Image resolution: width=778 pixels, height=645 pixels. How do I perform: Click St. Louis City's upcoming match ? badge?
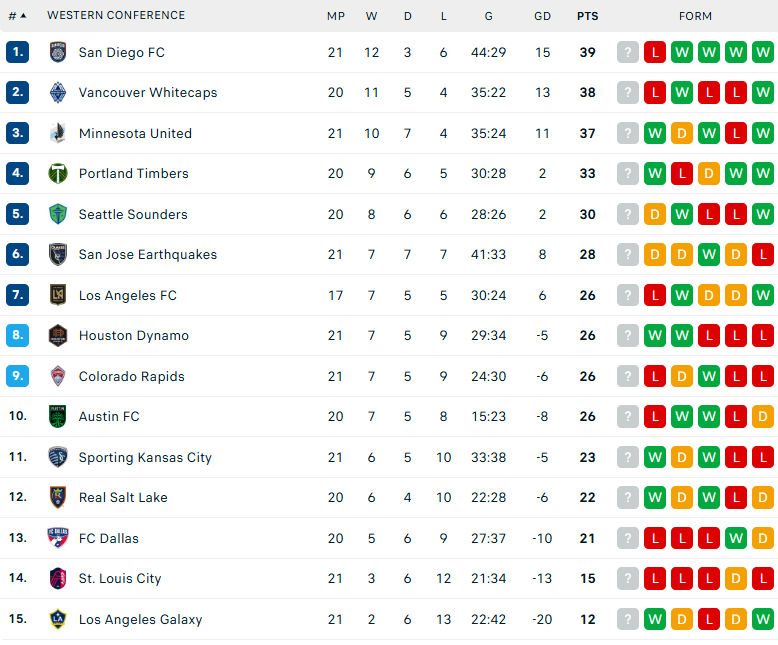coord(628,579)
